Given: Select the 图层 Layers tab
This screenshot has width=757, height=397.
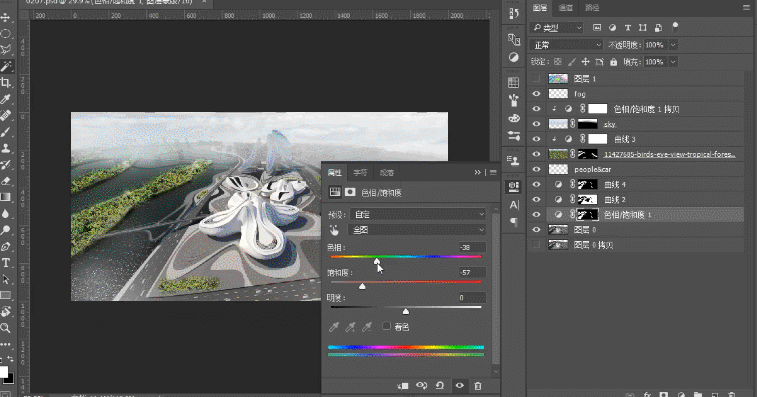Looking at the screenshot, I should (540, 7).
